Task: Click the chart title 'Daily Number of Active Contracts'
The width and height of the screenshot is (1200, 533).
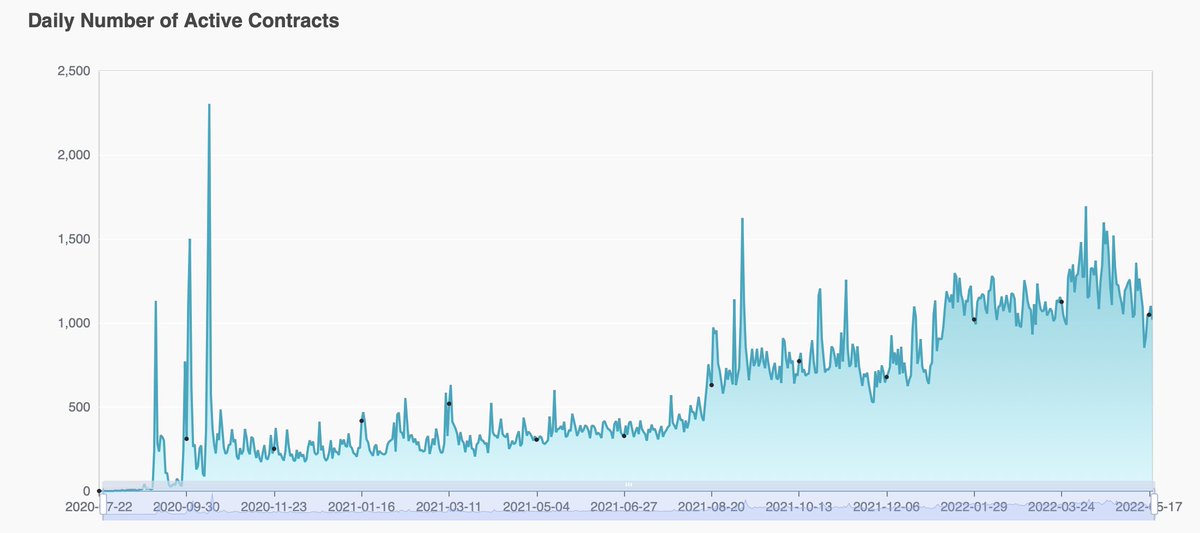Action: pos(183,21)
